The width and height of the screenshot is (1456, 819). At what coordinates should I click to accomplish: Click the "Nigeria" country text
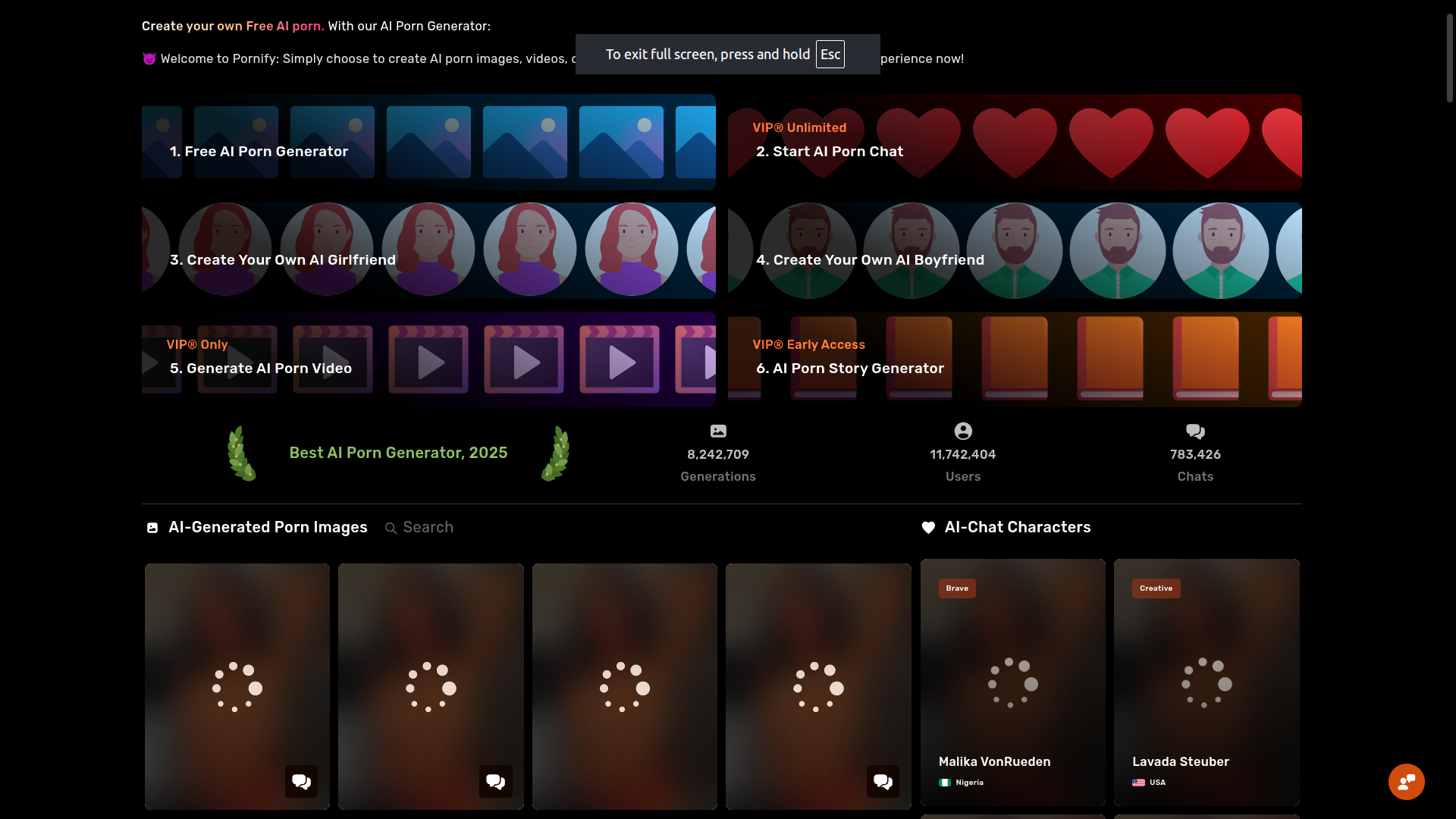(969, 783)
